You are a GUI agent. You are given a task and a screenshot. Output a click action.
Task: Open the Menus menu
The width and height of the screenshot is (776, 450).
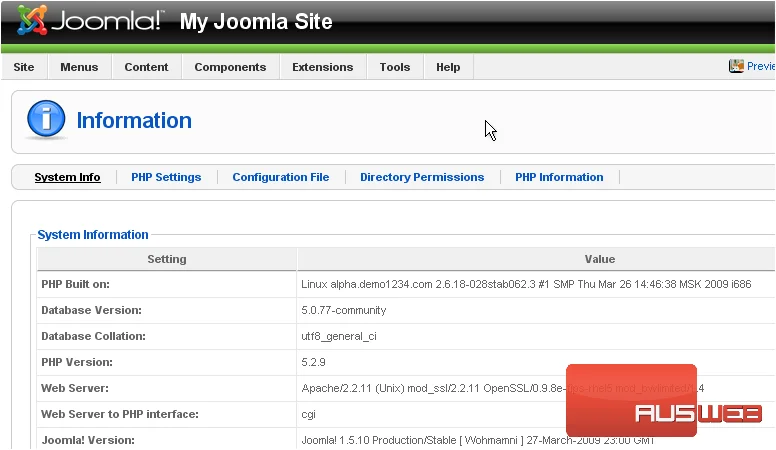click(x=79, y=67)
